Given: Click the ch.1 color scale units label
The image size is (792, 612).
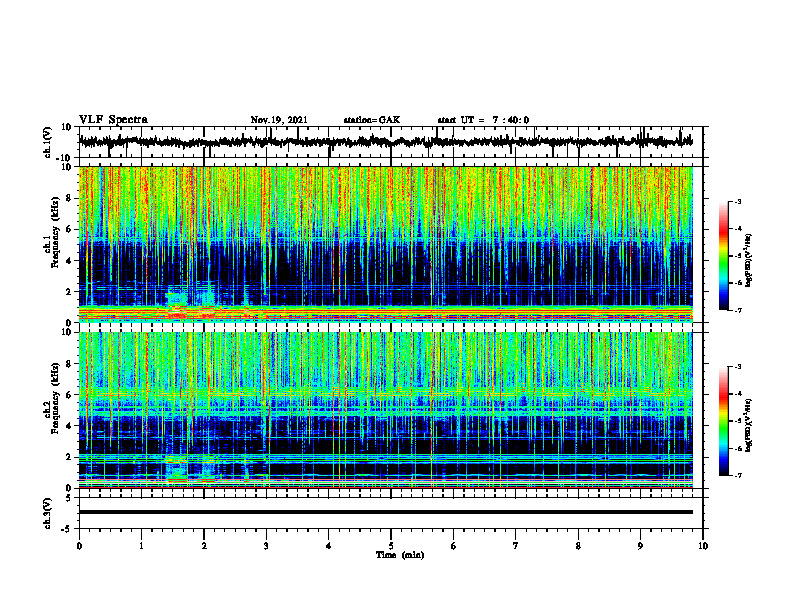Looking at the screenshot, I should pyautogui.click(x=749, y=260).
